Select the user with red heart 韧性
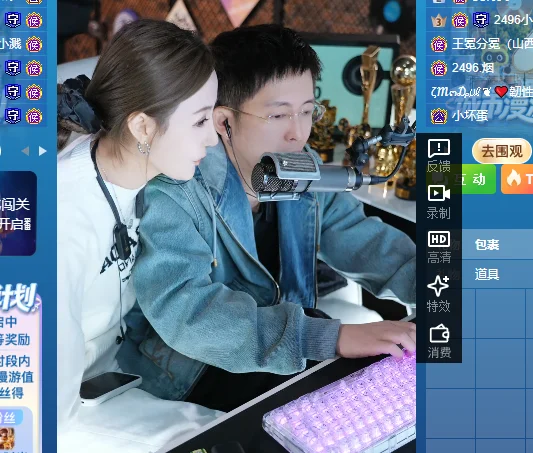 [x=481, y=92]
